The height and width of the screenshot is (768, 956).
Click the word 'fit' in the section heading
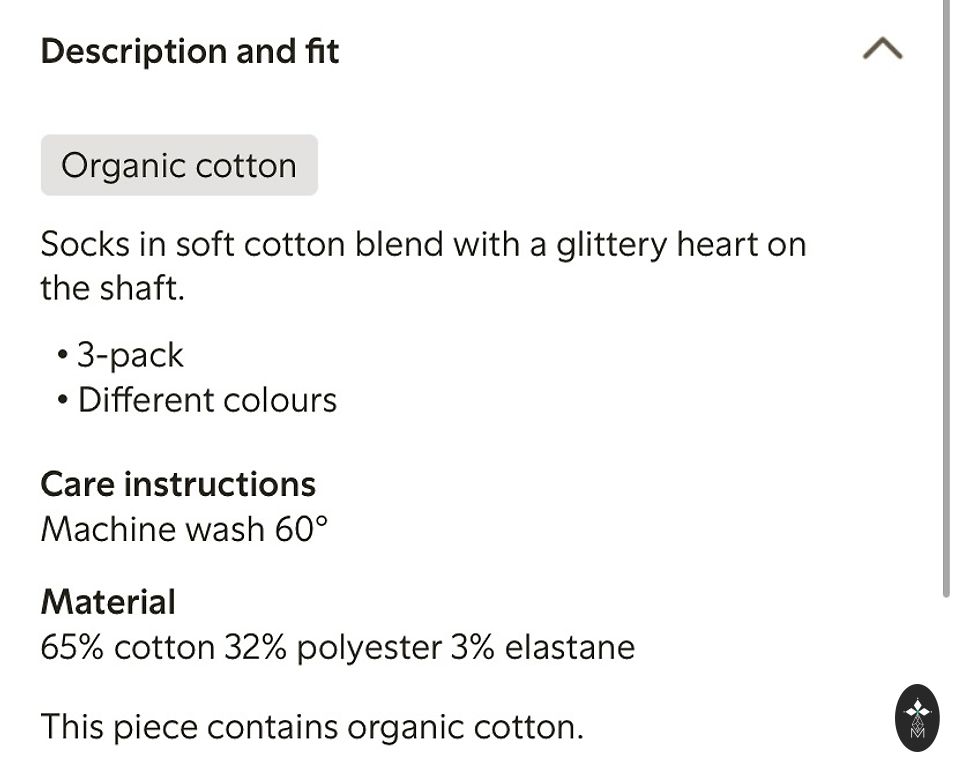coord(322,51)
